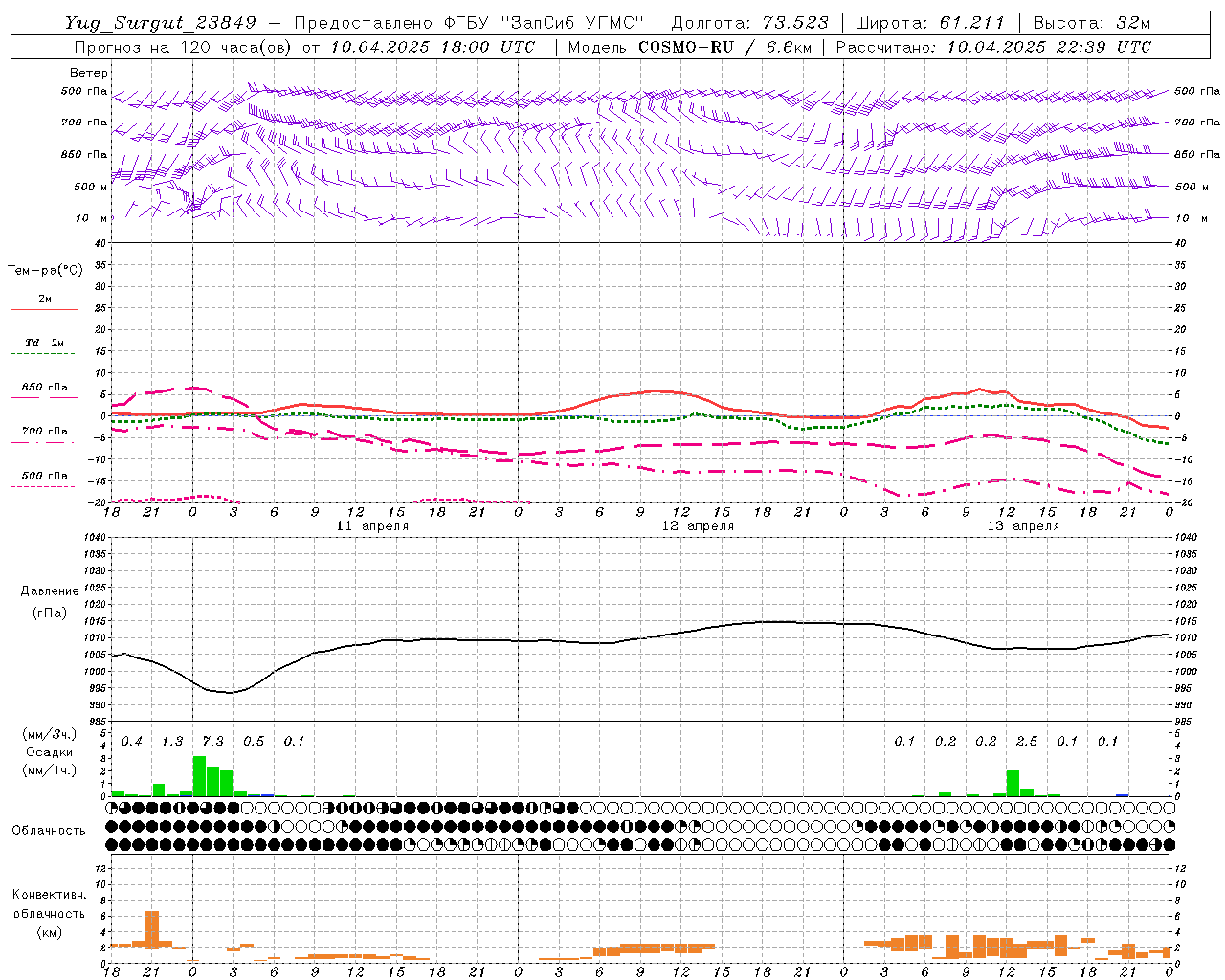Click the Тем-ра(°C) temperature axis label
The width and height of the screenshot is (1225, 980).
pos(45,271)
